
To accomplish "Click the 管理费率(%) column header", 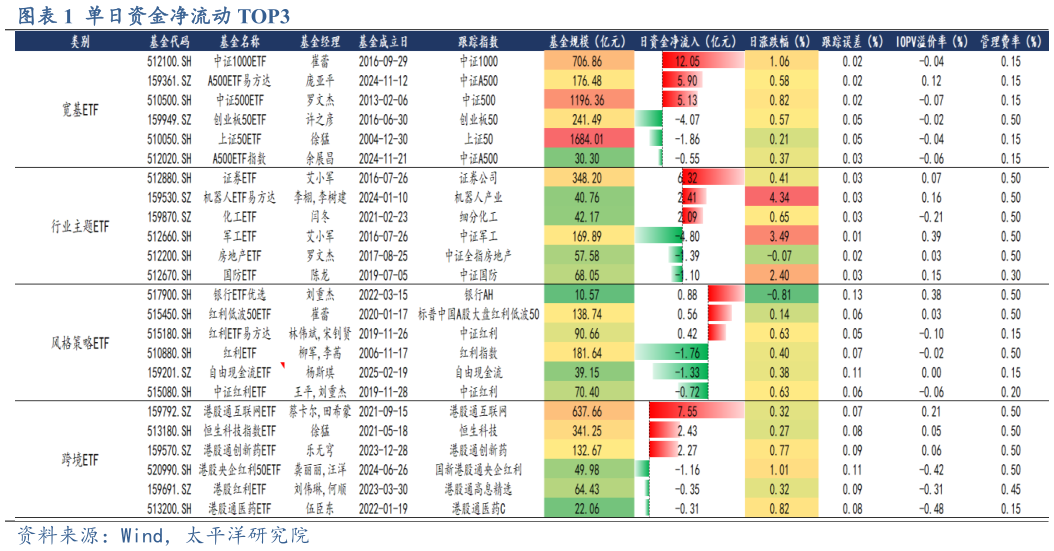I will pos(1010,42).
